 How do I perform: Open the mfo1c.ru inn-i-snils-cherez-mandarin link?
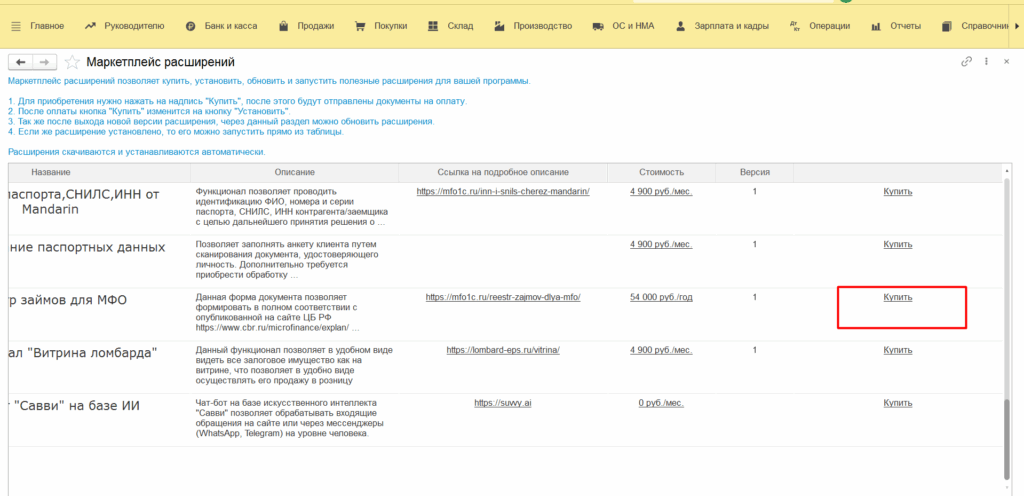503,191
